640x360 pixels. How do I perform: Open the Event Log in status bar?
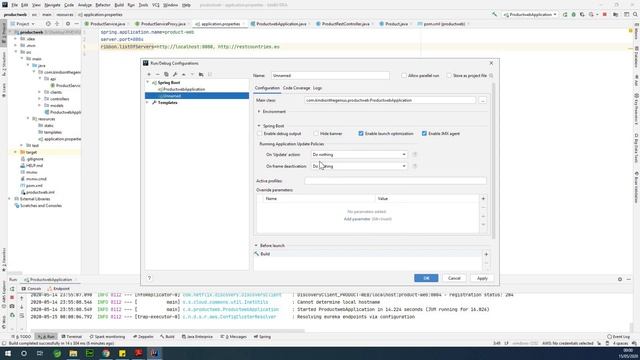click(618, 337)
